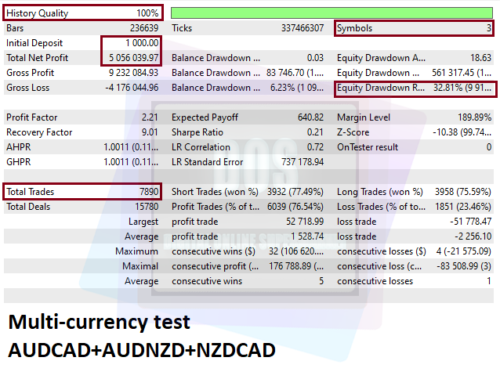Screen dimensions: 500x379
Task: Click largest profit trade value 52 718.99
Action: tap(305, 222)
